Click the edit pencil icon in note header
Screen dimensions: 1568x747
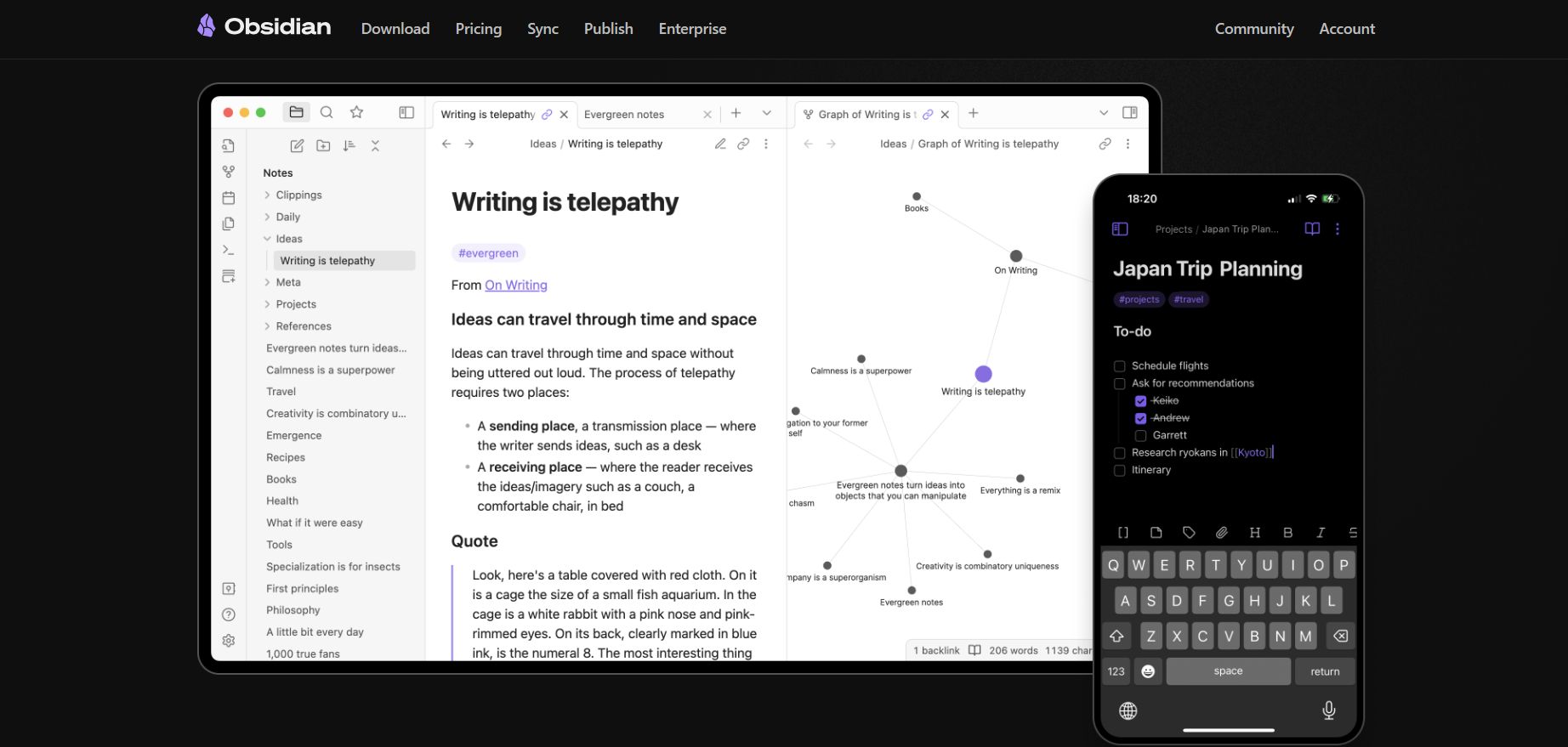click(720, 144)
